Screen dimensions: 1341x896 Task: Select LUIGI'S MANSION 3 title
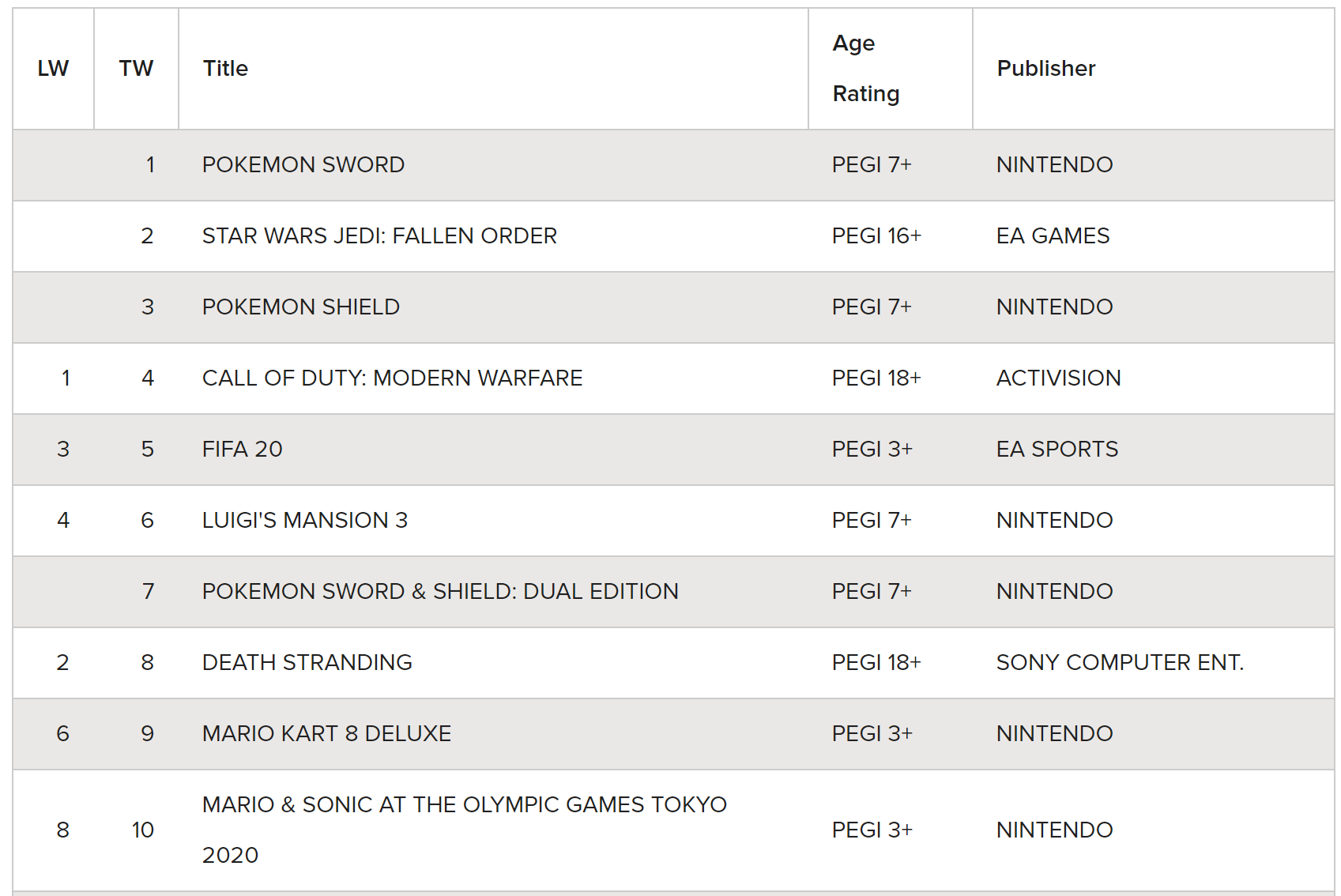305,520
